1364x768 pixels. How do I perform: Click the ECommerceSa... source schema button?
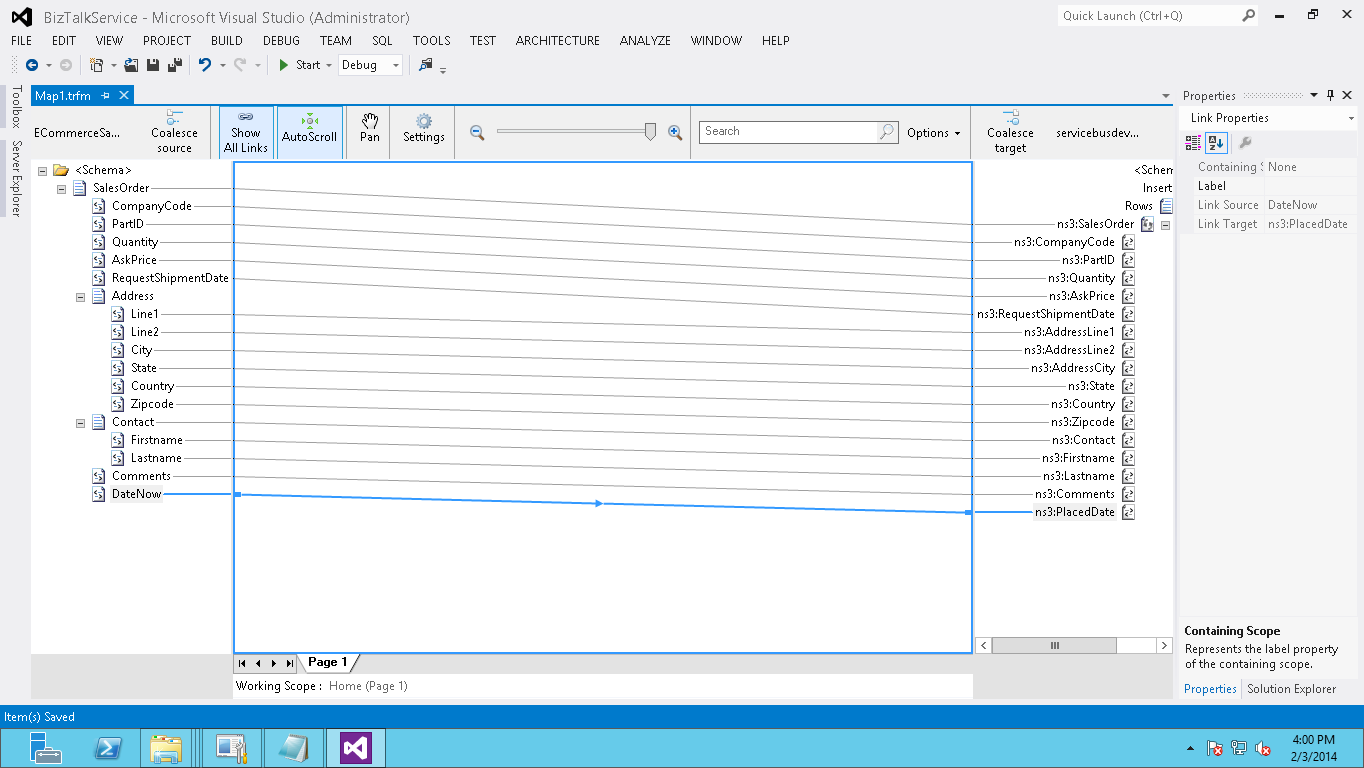click(77, 133)
